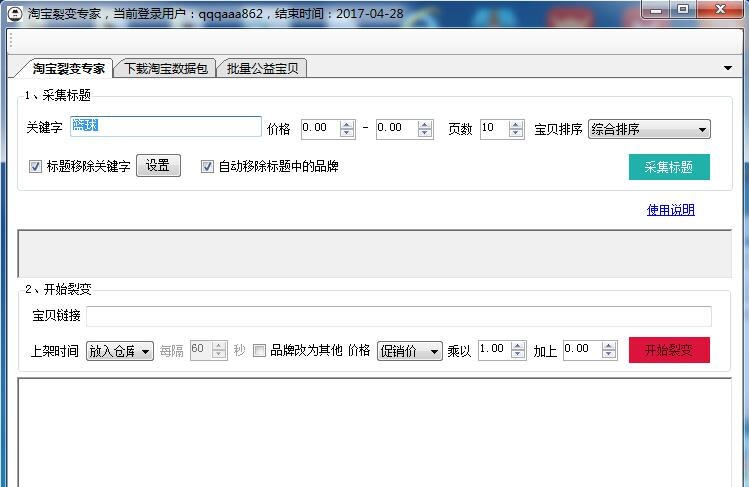The width and height of the screenshot is (749, 487).
Task: Enable 品牌改为其他 checkbox
Action: (259, 351)
